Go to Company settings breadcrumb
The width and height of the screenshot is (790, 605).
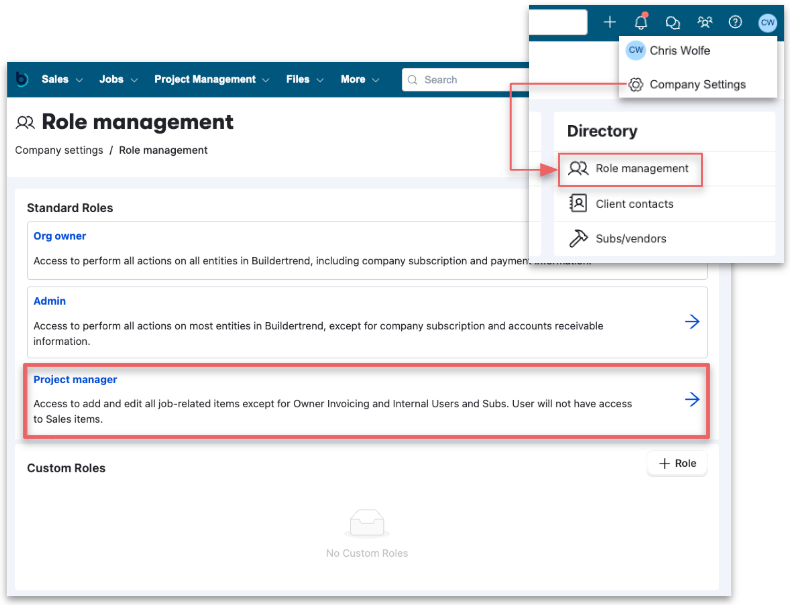coord(59,150)
